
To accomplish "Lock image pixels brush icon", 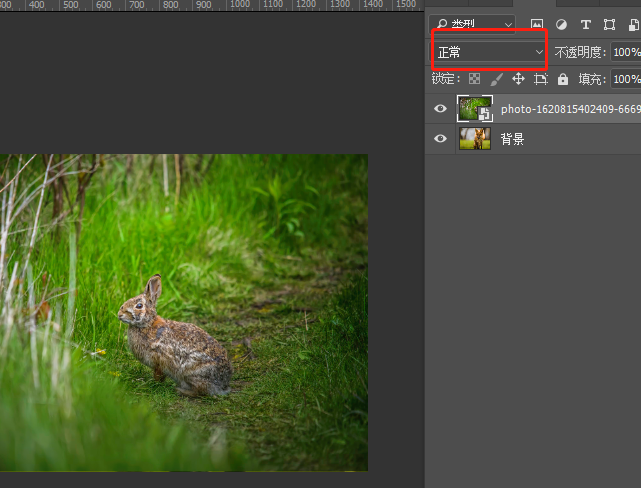I will point(496,79).
